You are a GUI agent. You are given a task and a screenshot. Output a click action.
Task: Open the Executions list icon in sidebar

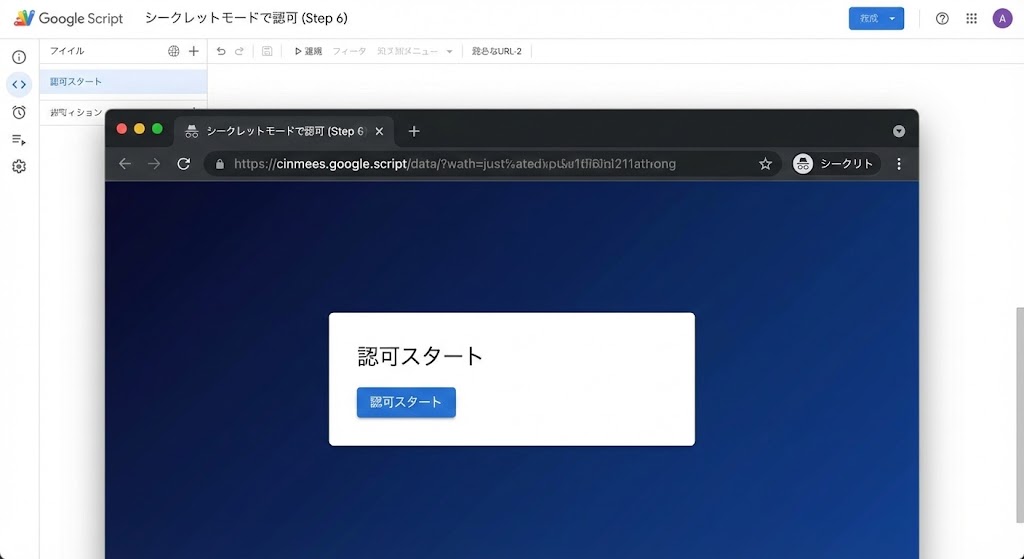click(19, 139)
